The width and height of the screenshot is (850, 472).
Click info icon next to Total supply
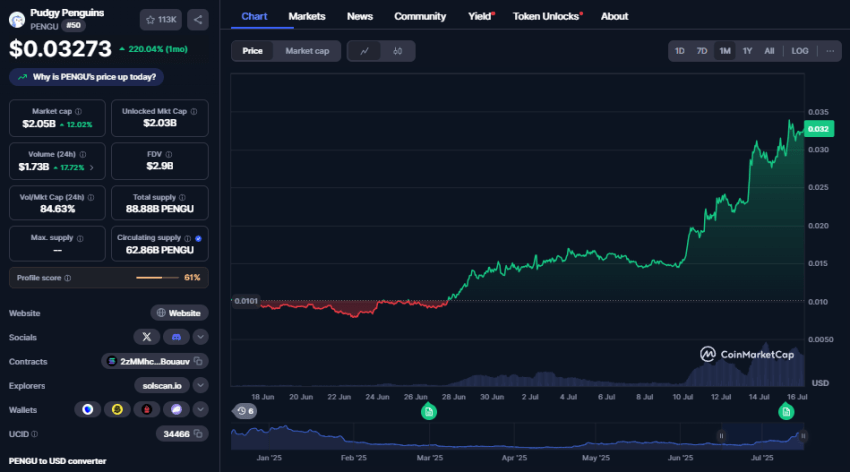(x=182, y=197)
